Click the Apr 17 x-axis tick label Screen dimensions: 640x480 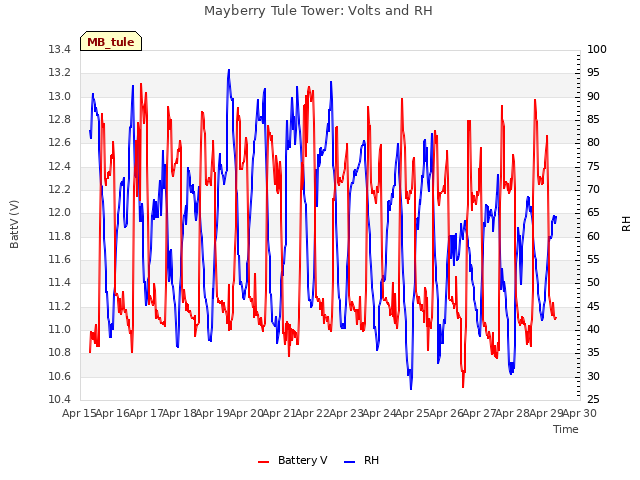pyautogui.click(x=146, y=413)
